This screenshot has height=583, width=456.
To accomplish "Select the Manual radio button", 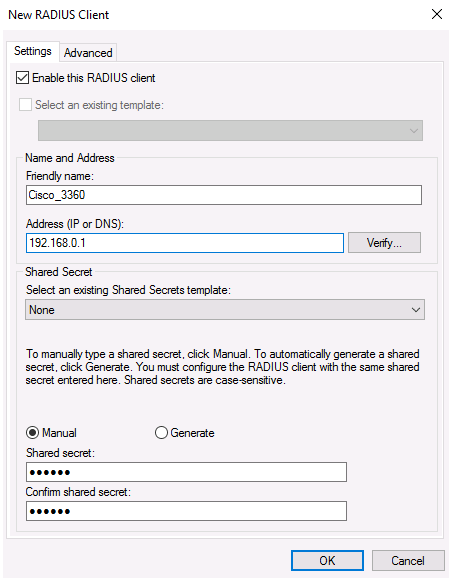I will point(33,433).
